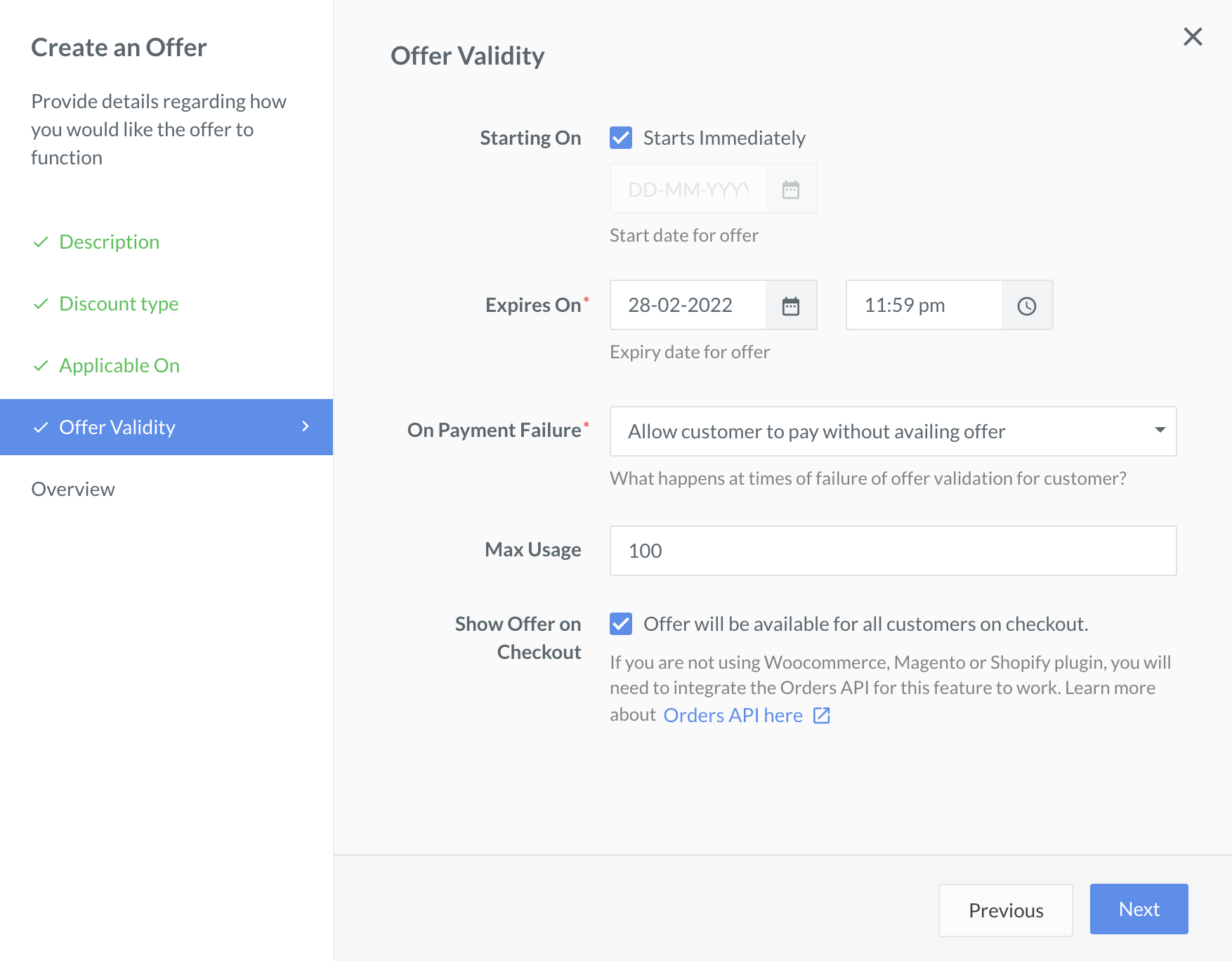Click the Start date for offer hint

click(x=684, y=235)
